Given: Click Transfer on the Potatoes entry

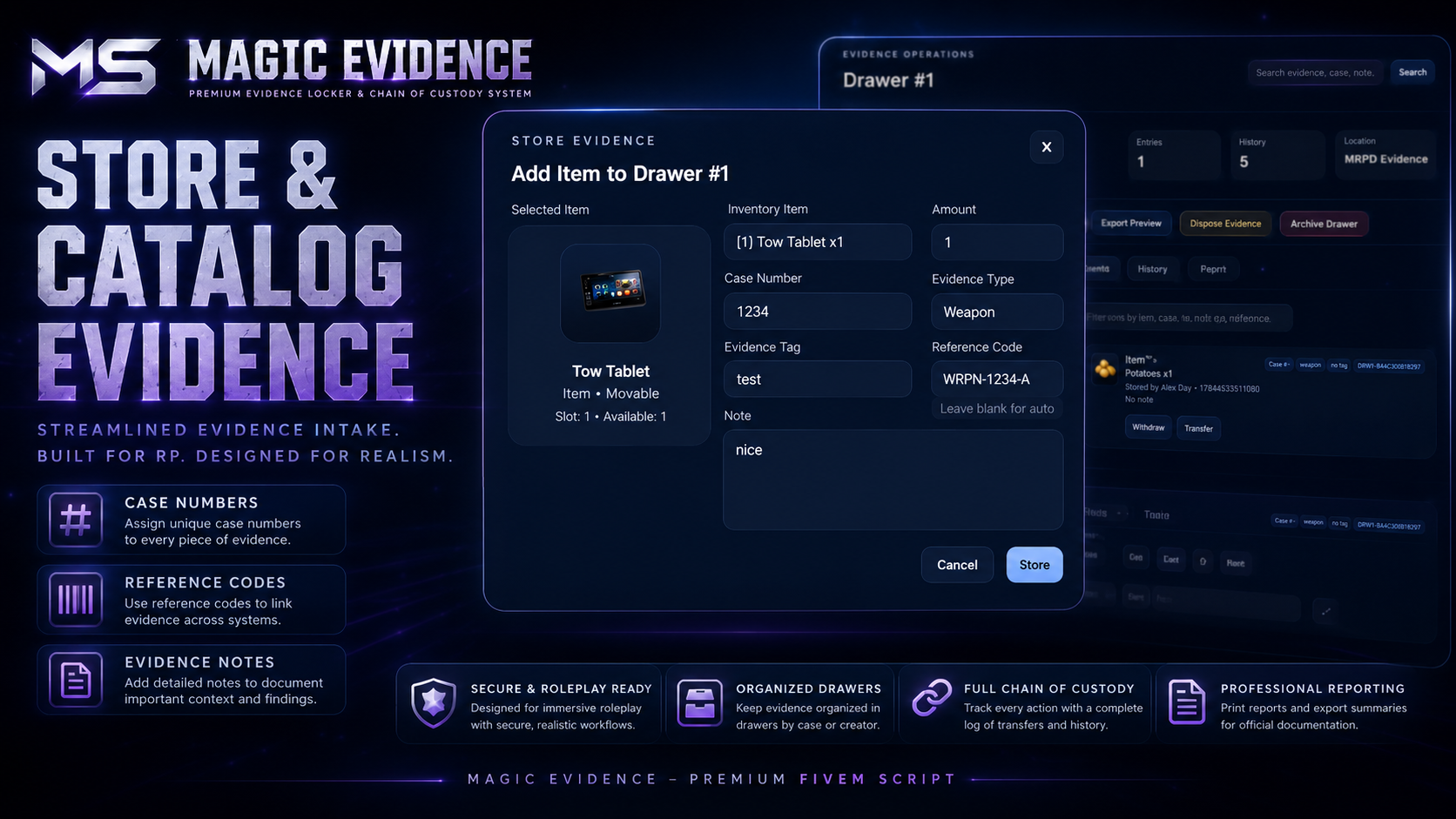Looking at the screenshot, I should pyautogui.click(x=1198, y=428).
